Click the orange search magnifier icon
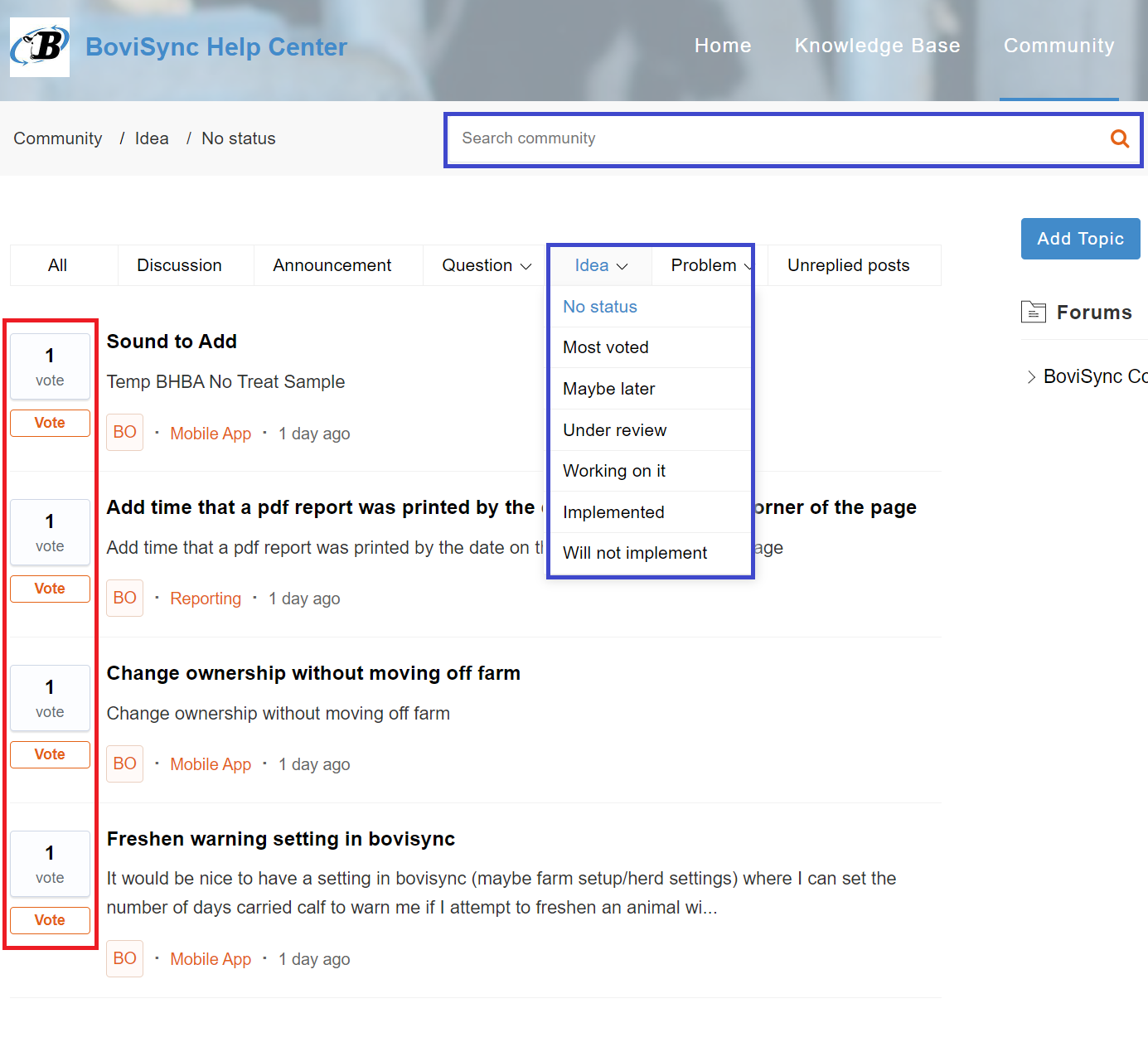Viewport: 1148px width, 1047px height. [1120, 138]
